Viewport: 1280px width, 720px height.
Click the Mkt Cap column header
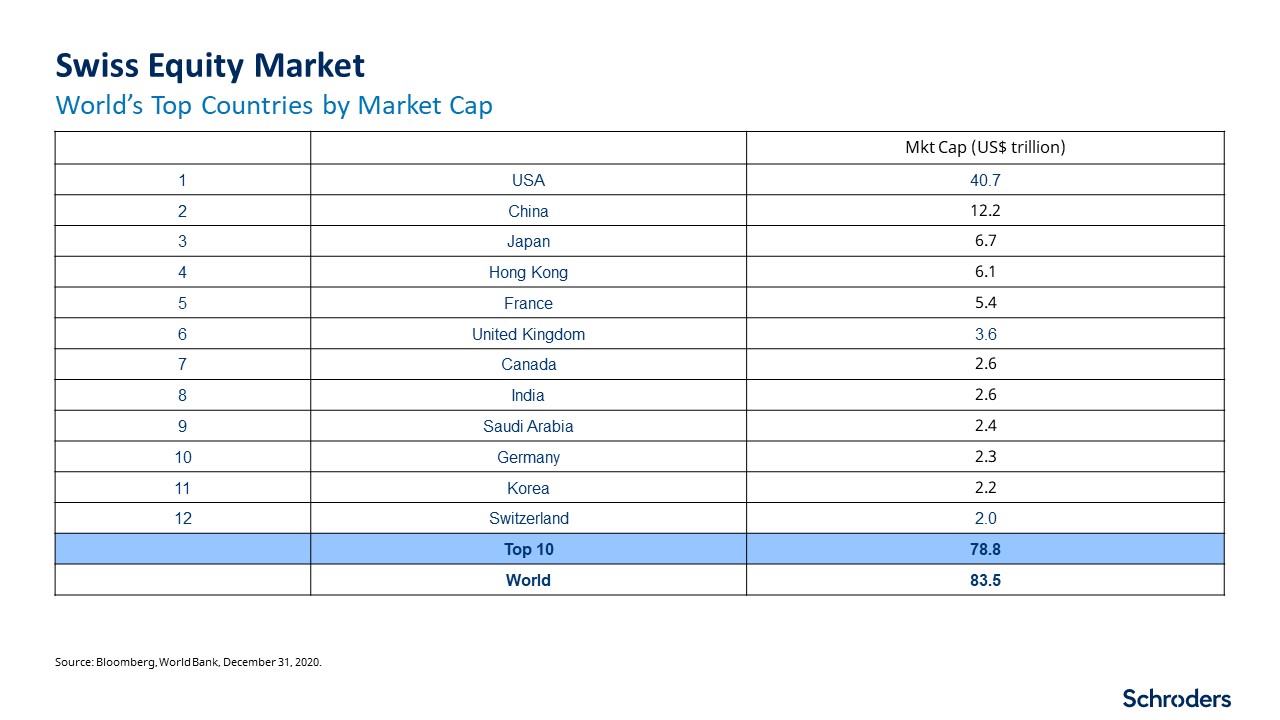click(984, 148)
